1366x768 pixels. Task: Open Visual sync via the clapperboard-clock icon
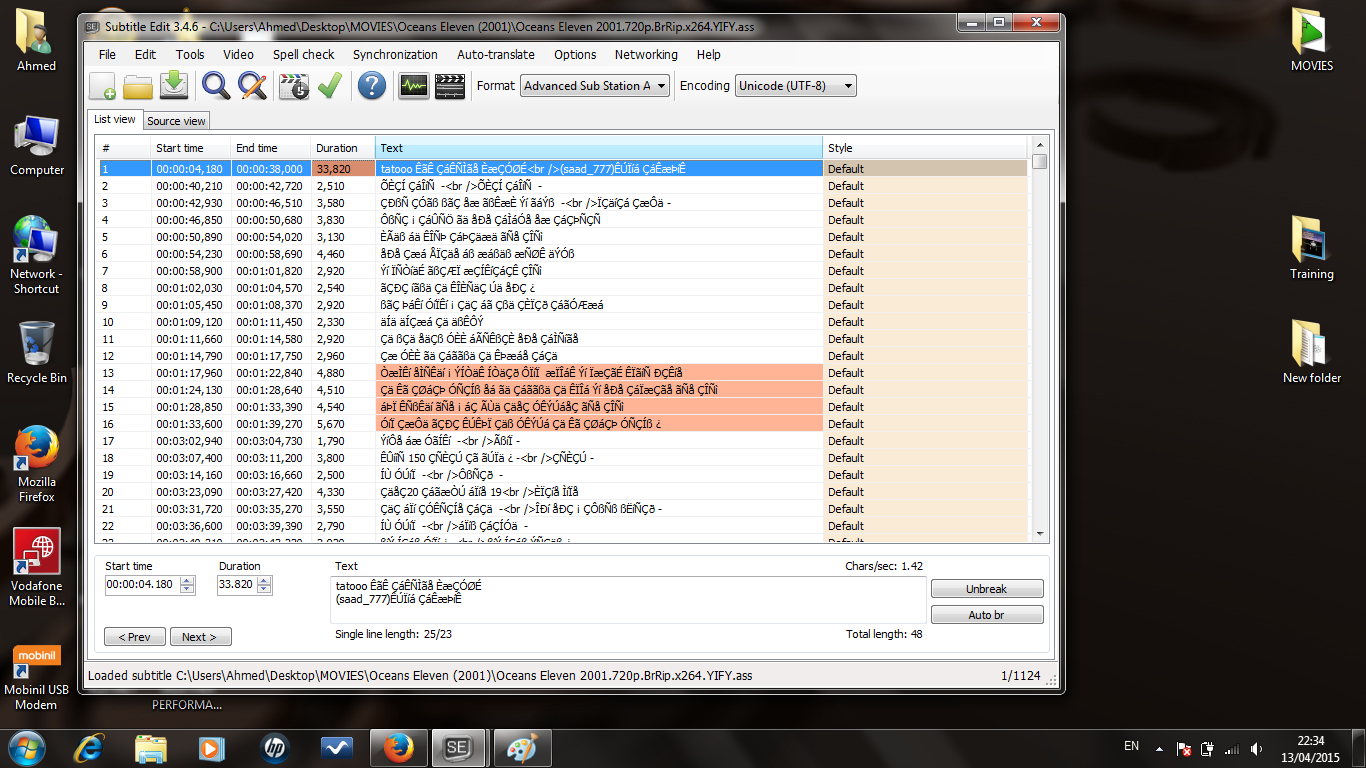click(294, 86)
